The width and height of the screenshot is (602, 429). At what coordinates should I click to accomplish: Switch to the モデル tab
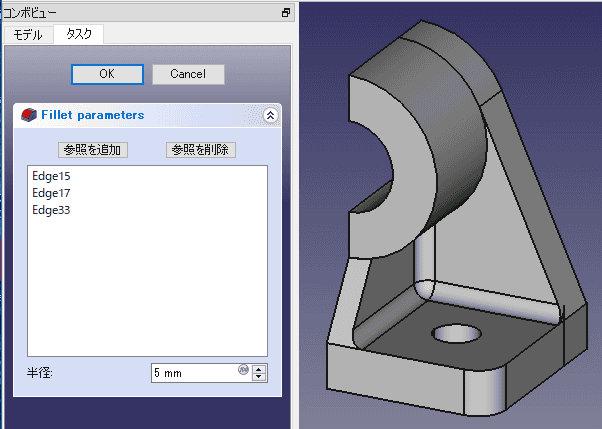click(x=28, y=35)
